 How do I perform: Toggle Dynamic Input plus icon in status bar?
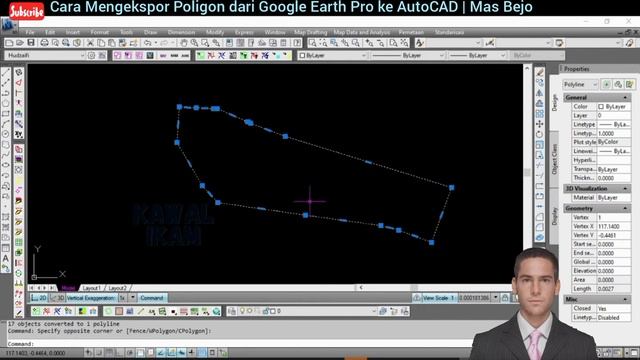point(191,352)
